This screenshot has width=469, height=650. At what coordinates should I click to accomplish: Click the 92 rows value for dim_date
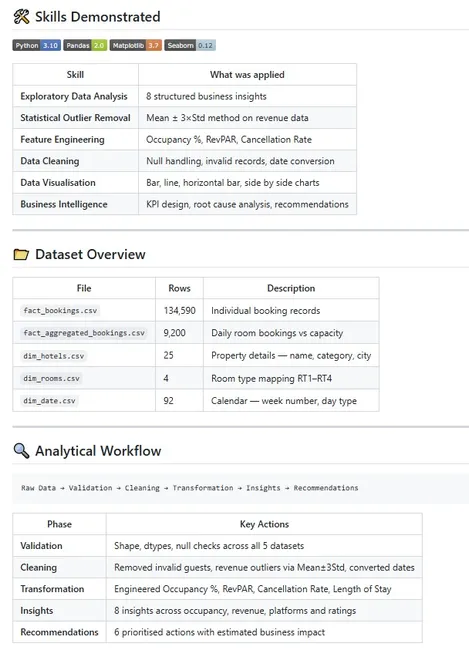coord(168,400)
